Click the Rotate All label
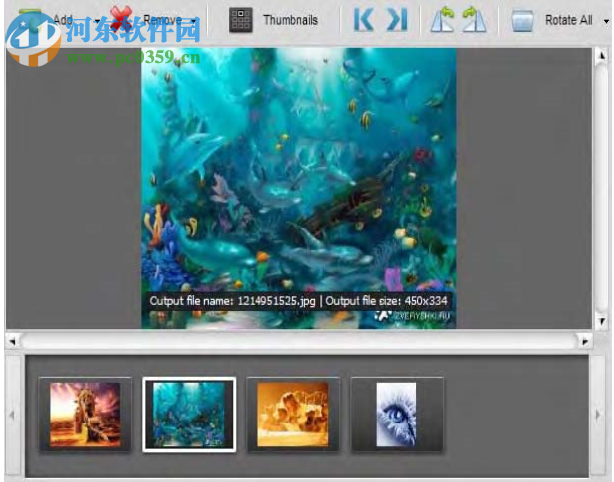 569,20
